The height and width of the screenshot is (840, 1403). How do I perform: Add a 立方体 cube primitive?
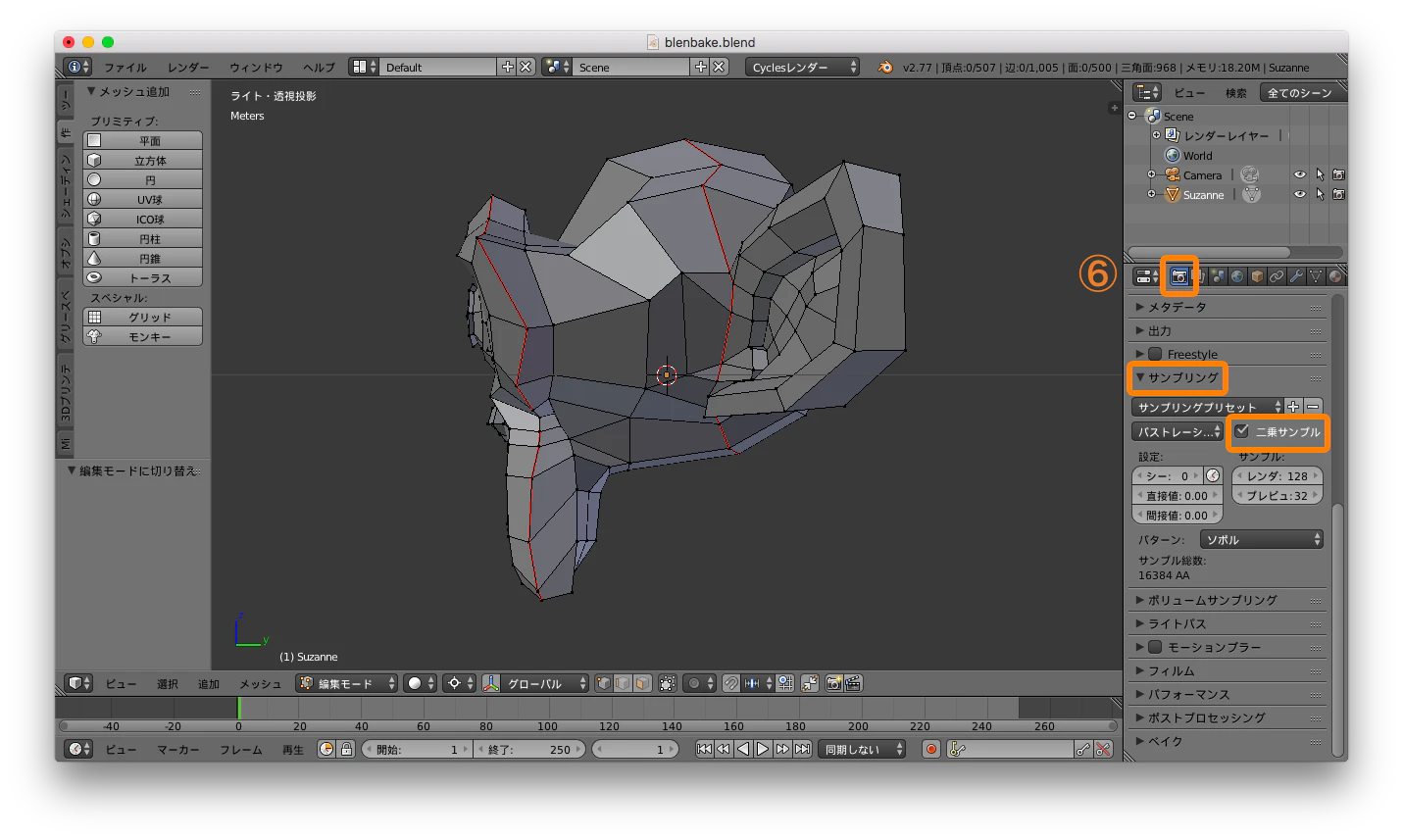click(142, 160)
